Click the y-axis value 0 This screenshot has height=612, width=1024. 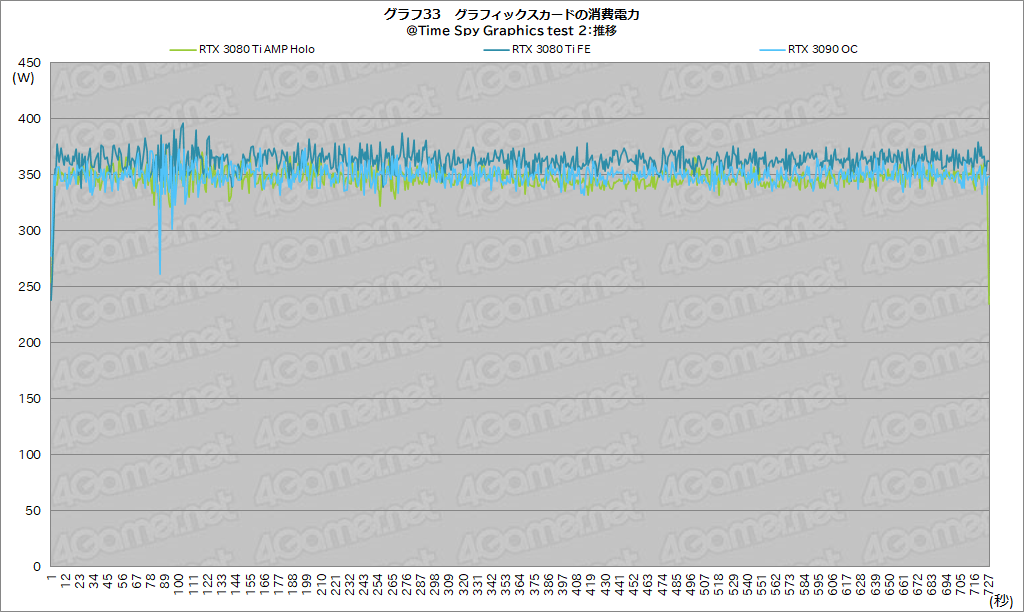37,566
